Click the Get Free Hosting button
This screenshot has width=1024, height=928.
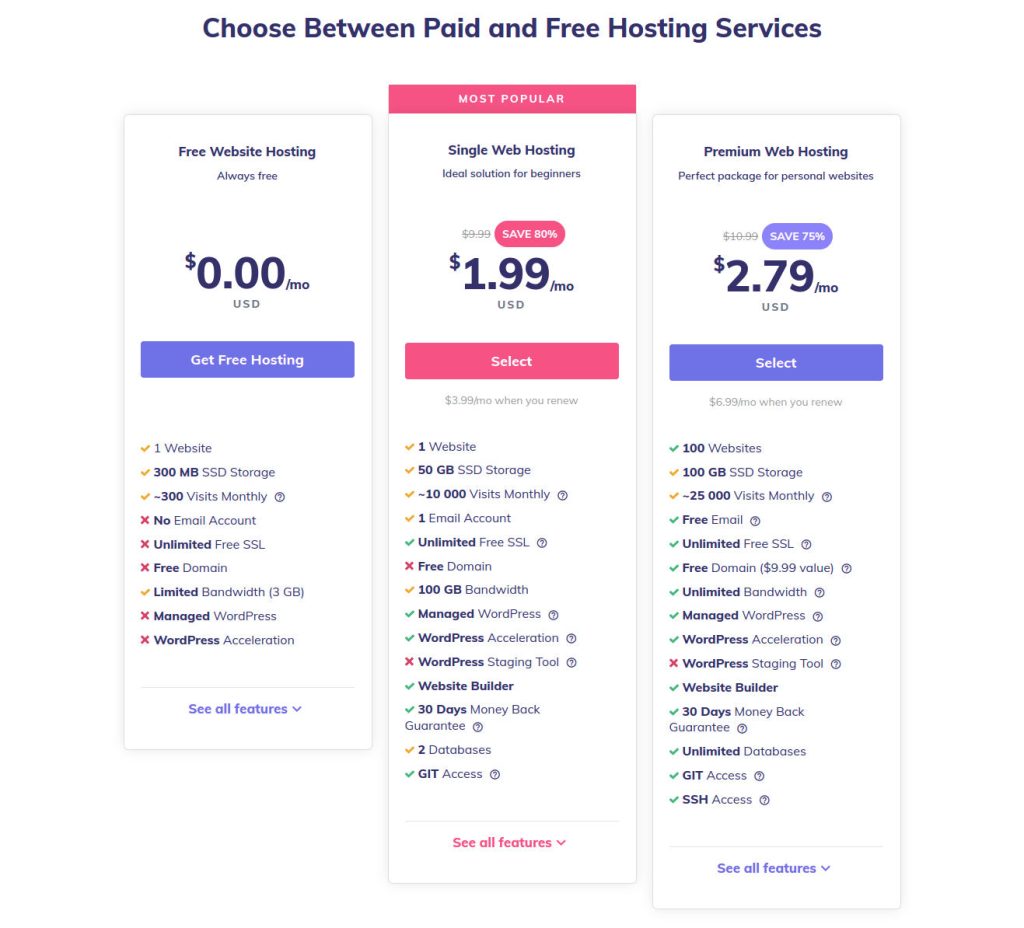(247, 360)
